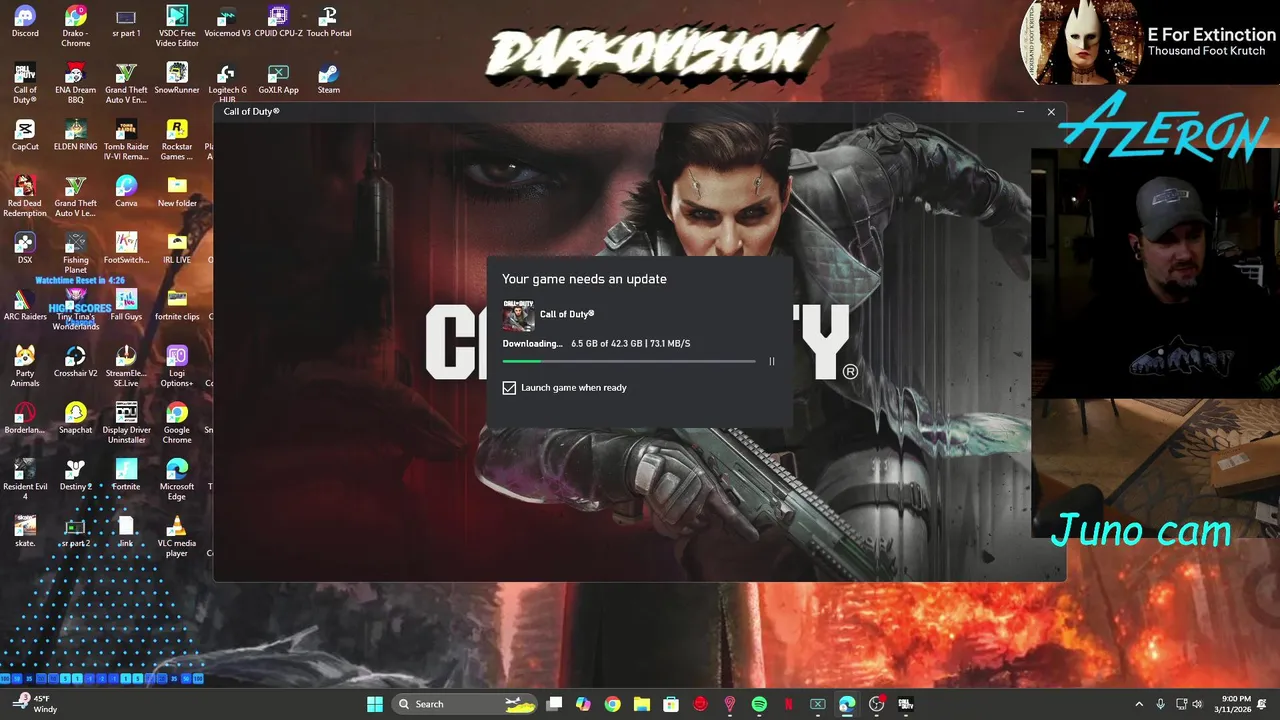Select the sr part 1 desktop file
Screen dimensions: 1280x720
pos(126,22)
